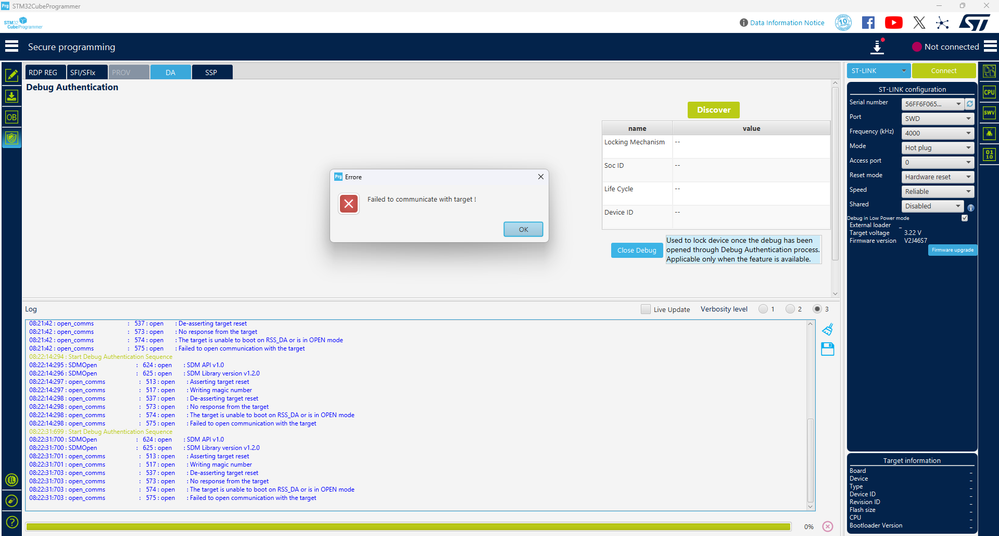Open the graphical view icon atop right sidebar

[989, 71]
